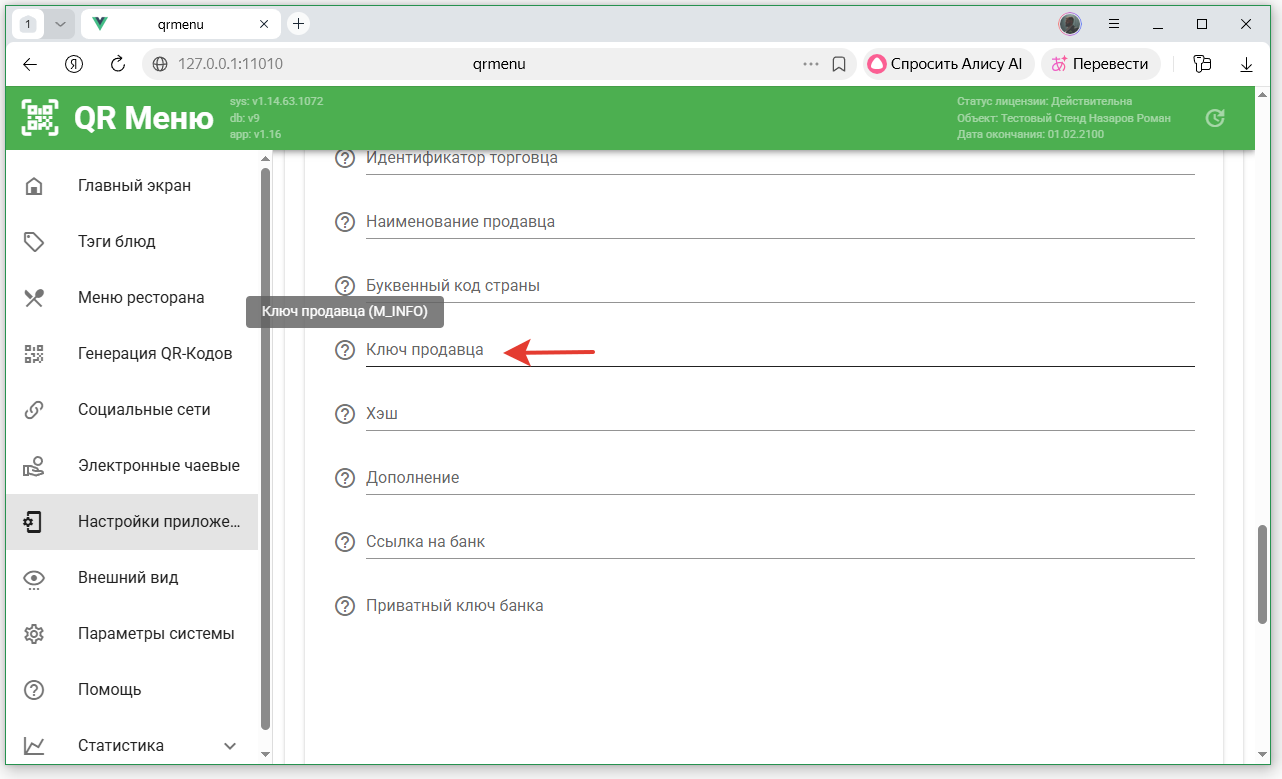Click into the Ключ продавца input field
This screenshot has width=1282, height=779.
click(x=780, y=351)
